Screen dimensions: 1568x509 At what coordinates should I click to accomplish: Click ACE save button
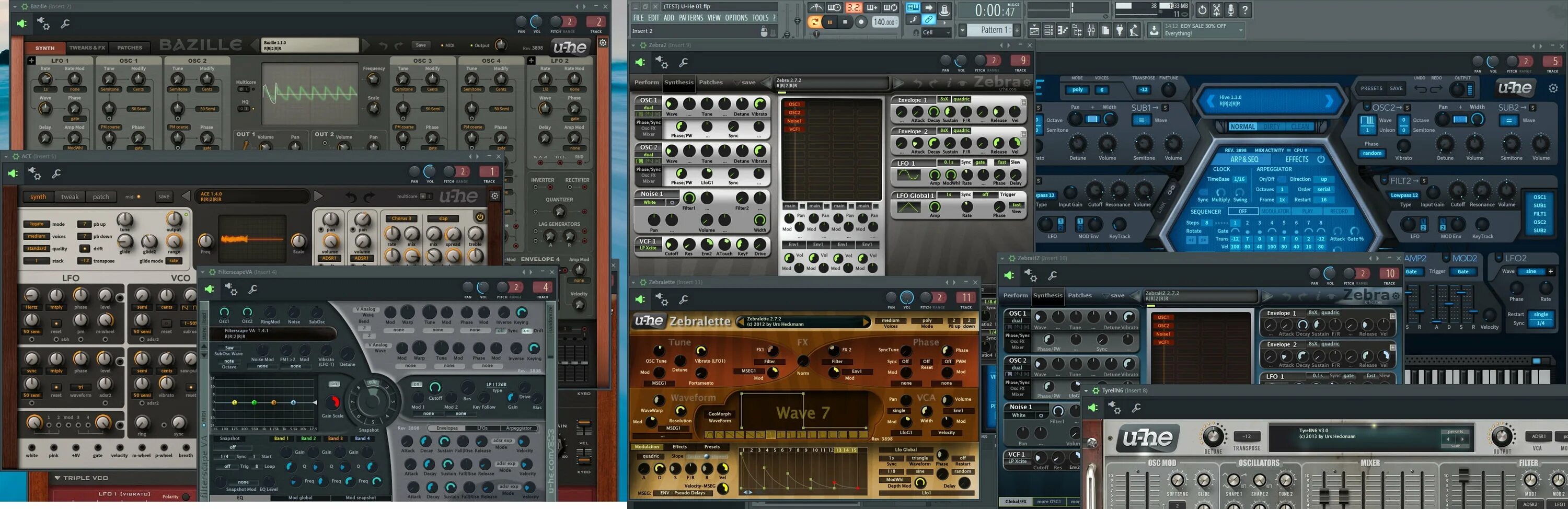tap(164, 196)
